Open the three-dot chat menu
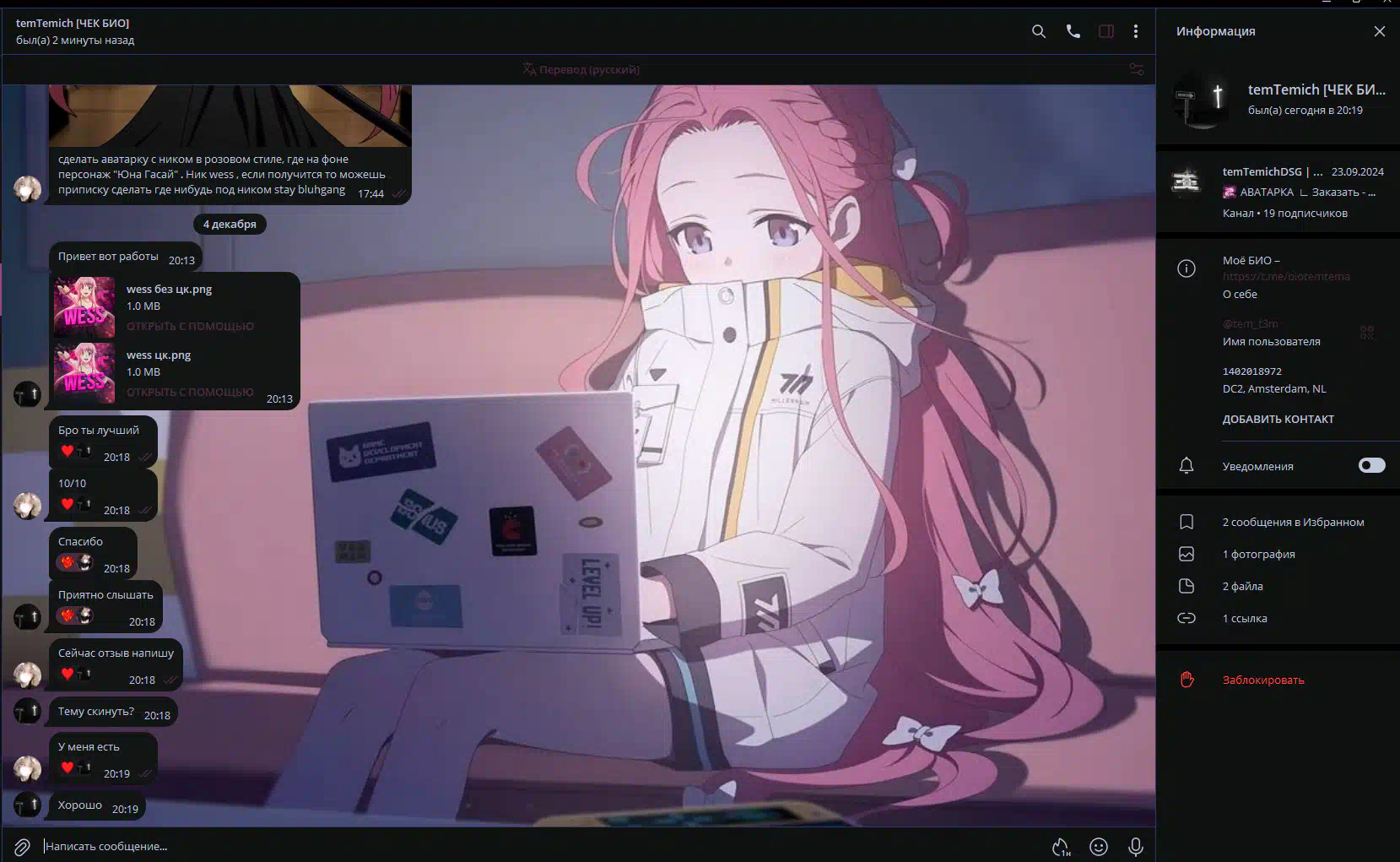Screen dimensions: 1400x862 [x=1136, y=31]
